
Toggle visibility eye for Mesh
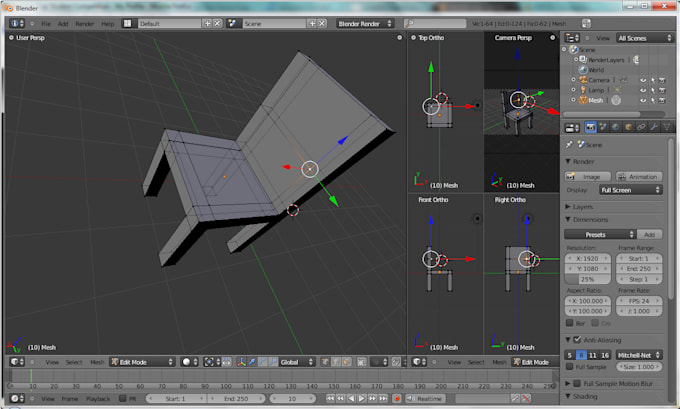click(x=643, y=100)
